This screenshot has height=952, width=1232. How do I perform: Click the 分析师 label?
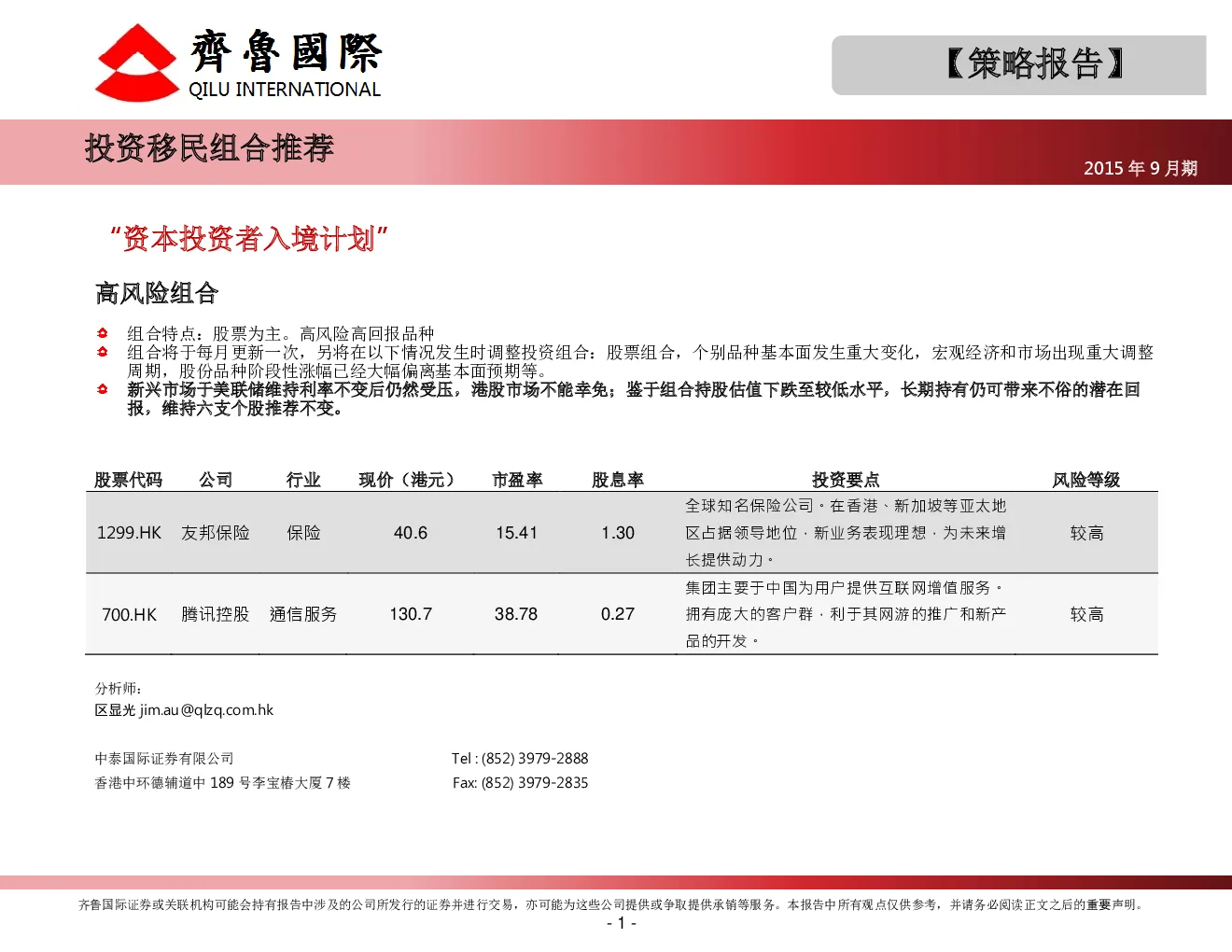tap(119, 688)
